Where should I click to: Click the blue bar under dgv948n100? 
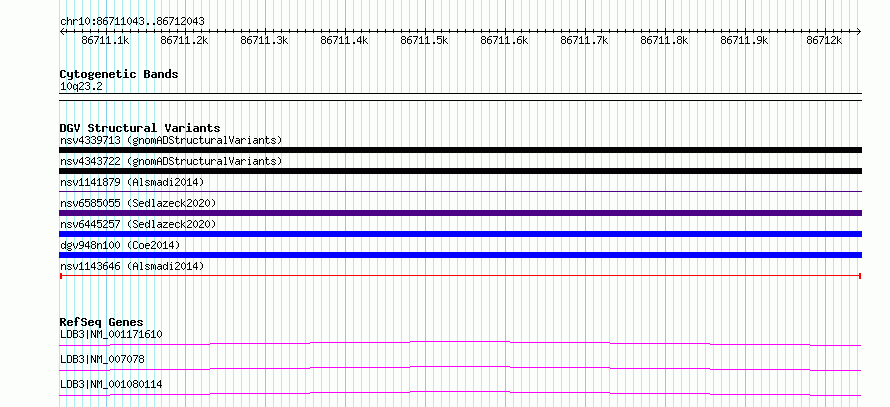[460, 255]
